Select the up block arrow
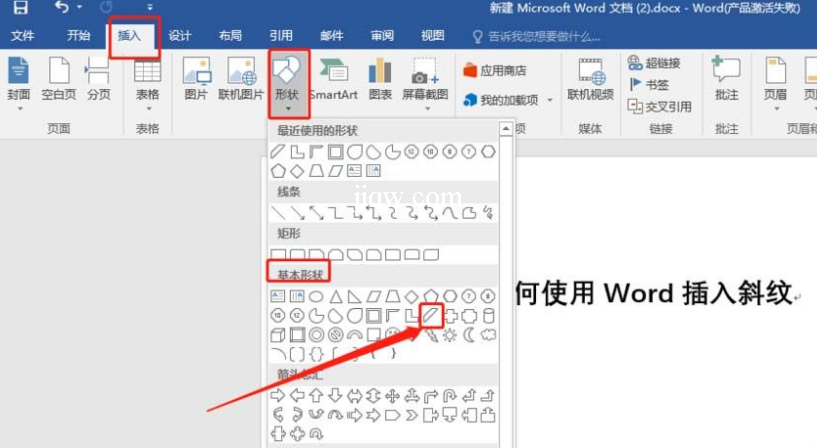The image size is (817, 448). (x=316, y=396)
